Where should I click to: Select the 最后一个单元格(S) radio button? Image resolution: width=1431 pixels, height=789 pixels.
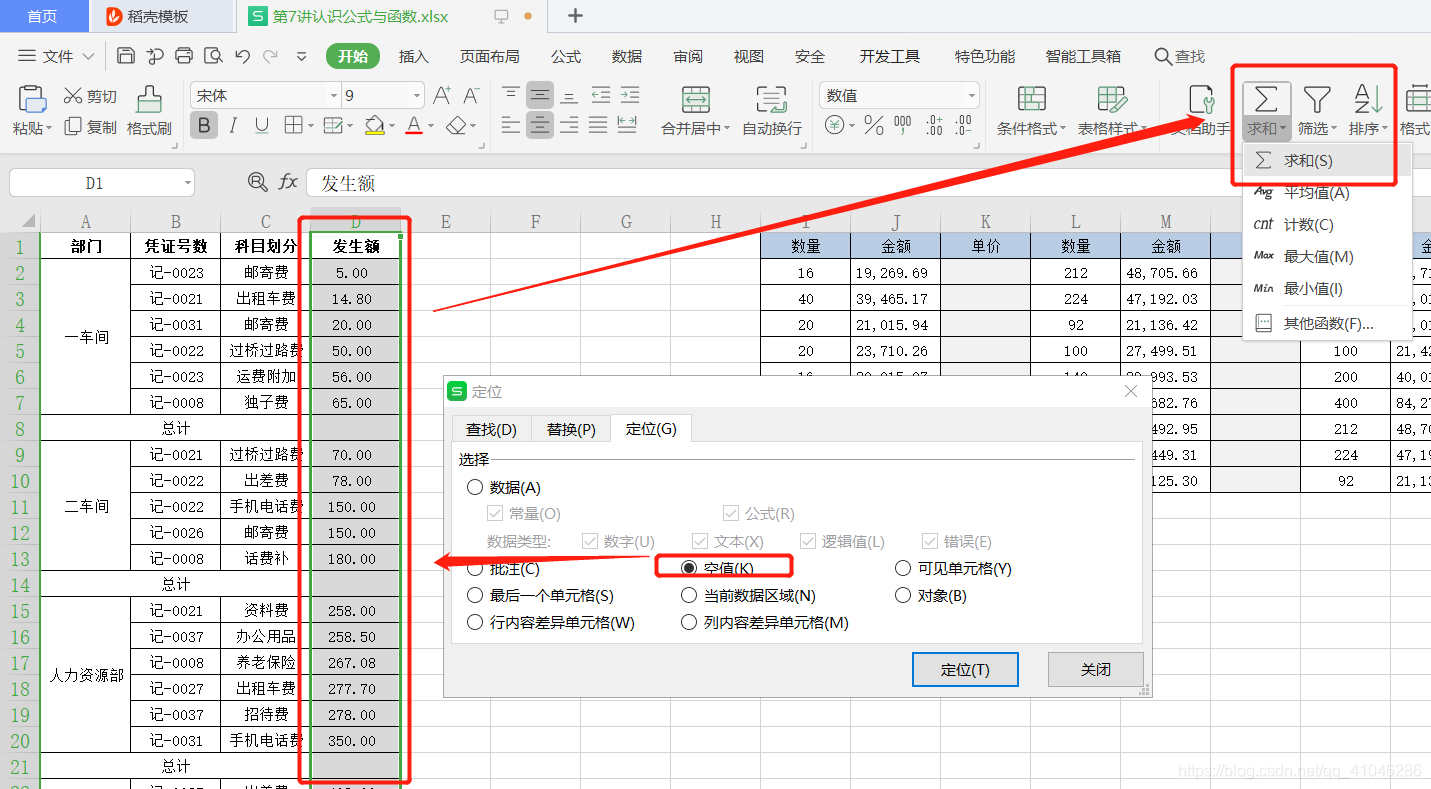click(474, 595)
